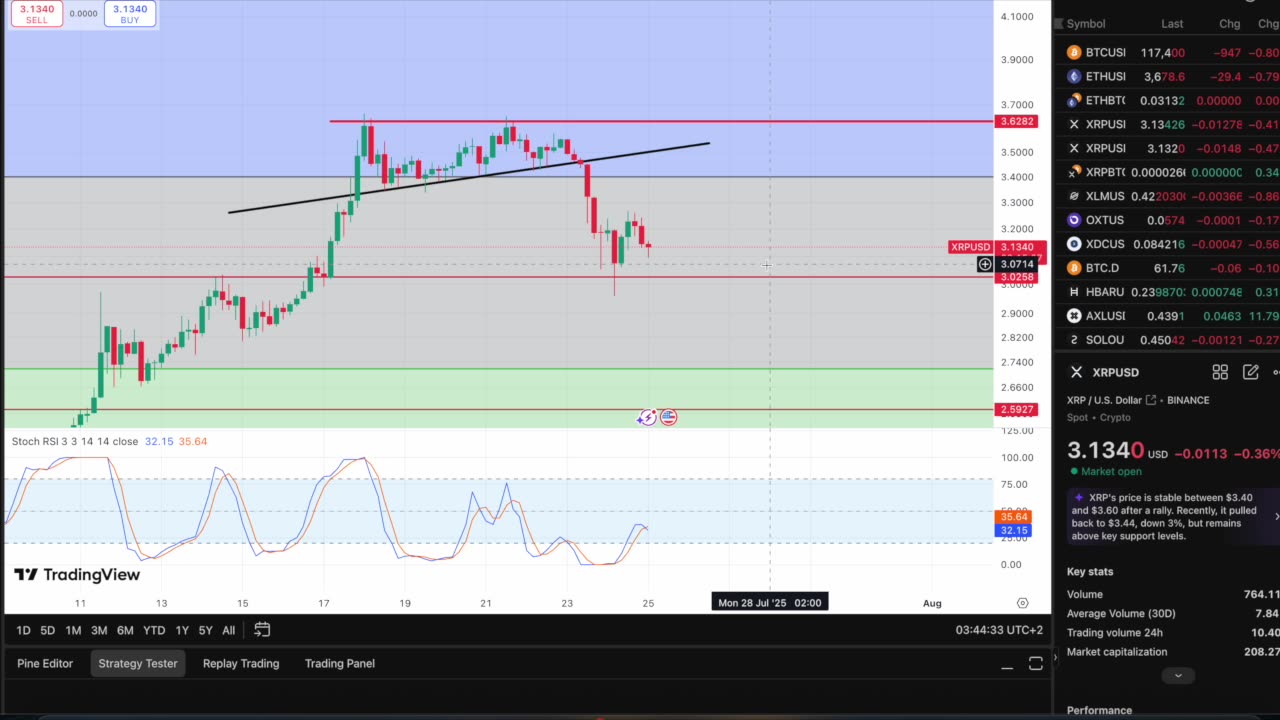The image size is (1280, 720).
Task: Click SOLOUSD icon in watchlist
Action: coord(1074,340)
